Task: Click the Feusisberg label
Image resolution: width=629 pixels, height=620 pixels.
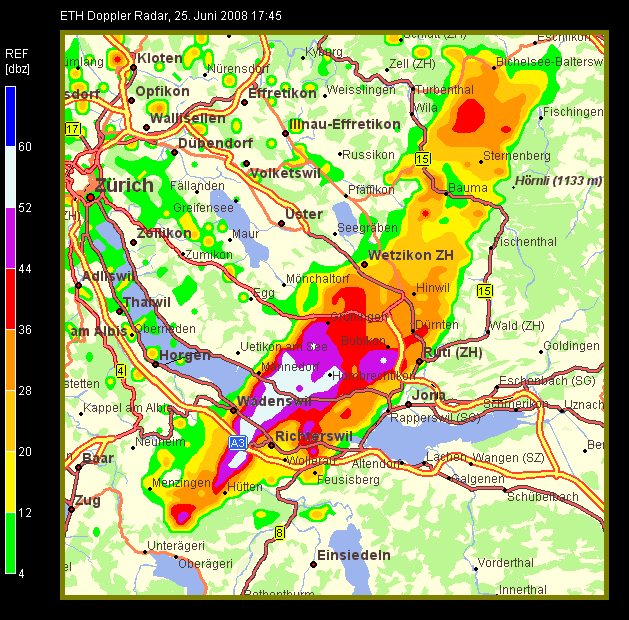Action: coord(348,480)
